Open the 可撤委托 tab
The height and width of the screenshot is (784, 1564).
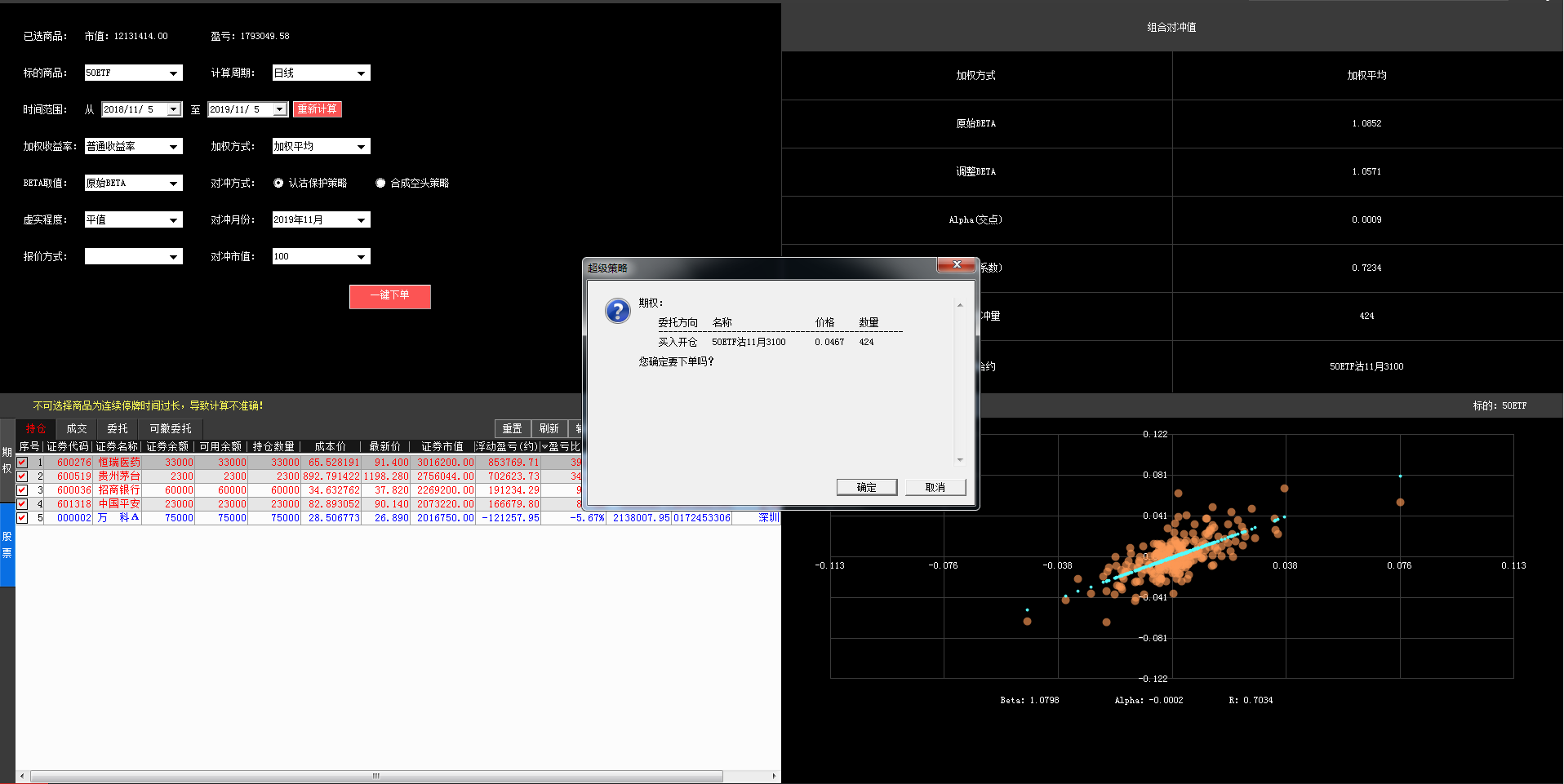(x=170, y=429)
